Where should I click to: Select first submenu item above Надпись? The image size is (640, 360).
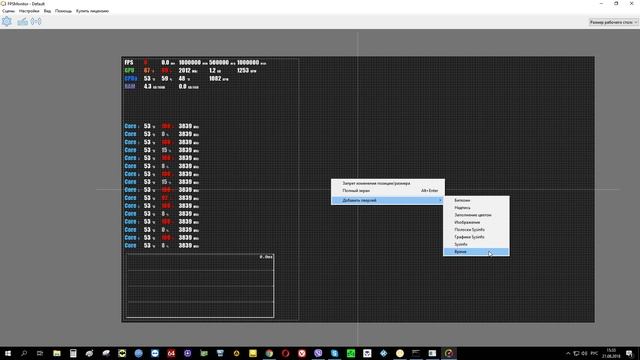pyautogui.click(x=476, y=200)
